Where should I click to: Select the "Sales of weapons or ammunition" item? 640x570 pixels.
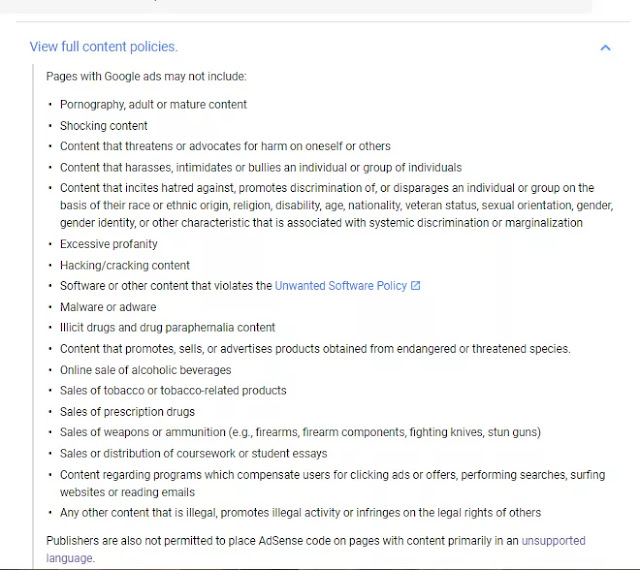click(300, 433)
